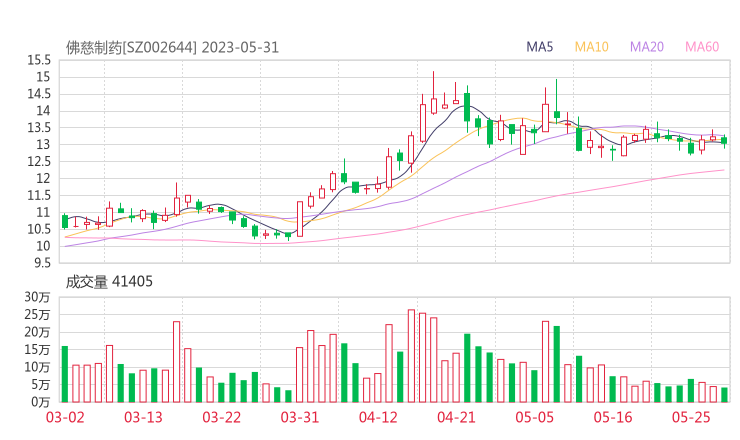
Task: Click the 04-21 date axis label
Action: [x=456, y=417]
